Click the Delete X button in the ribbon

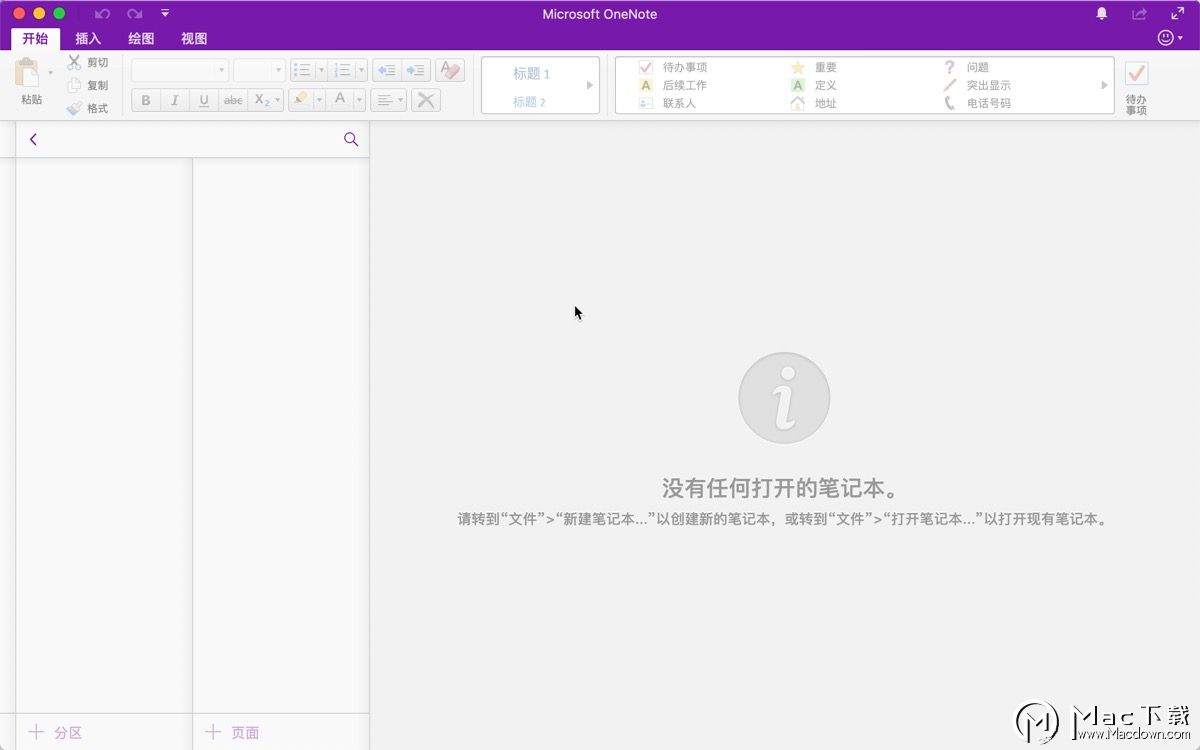click(x=426, y=100)
